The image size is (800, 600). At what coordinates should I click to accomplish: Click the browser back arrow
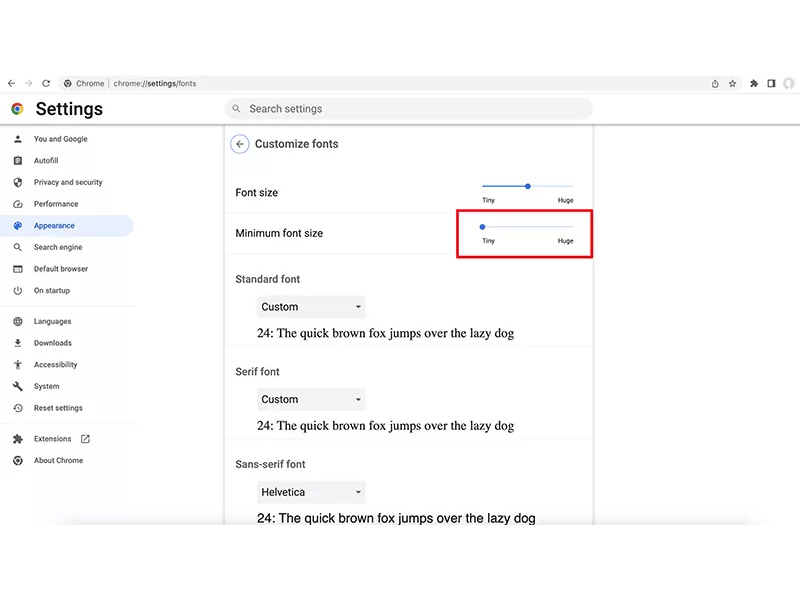click(x=11, y=83)
